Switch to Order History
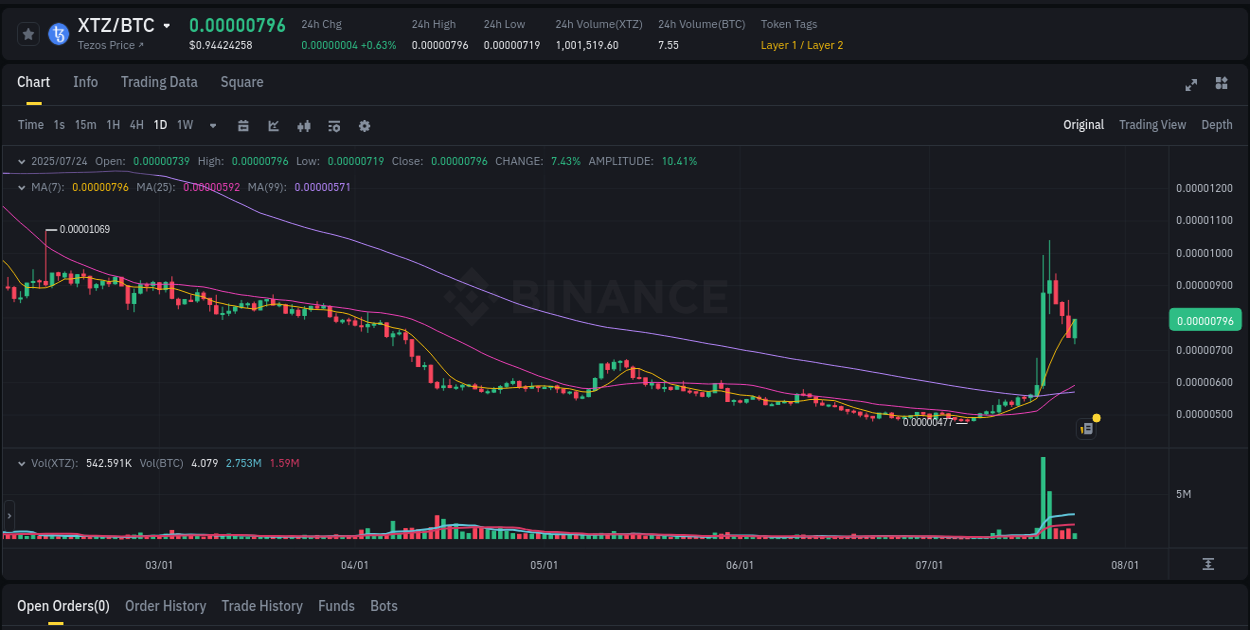This screenshot has height=630, width=1250. pyautogui.click(x=165, y=605)
